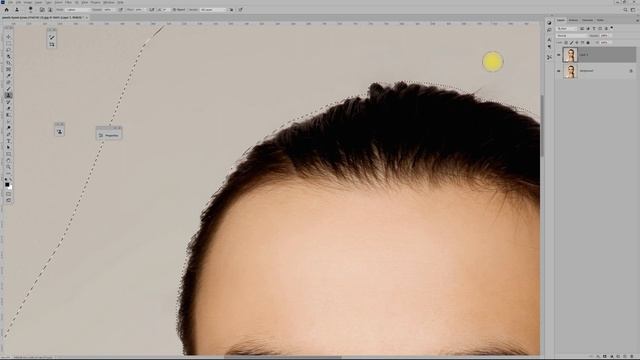Close the open document tab

(x=87, y=18)
